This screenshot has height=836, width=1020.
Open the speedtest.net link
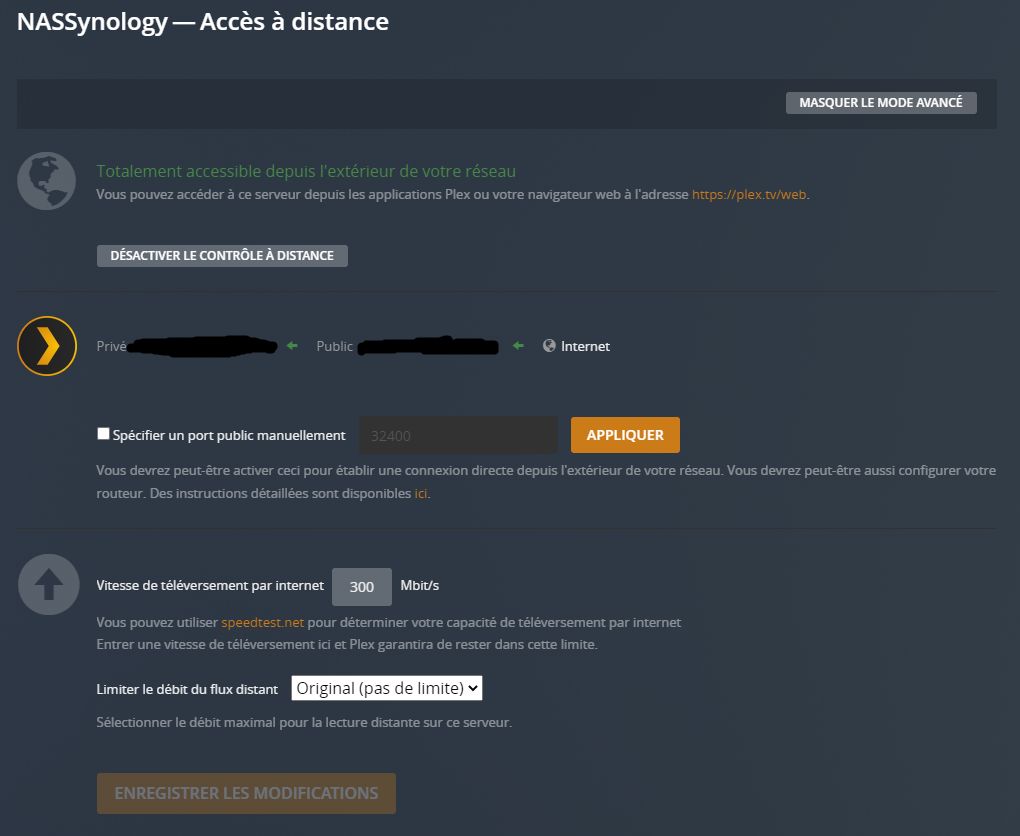point(262,622)
